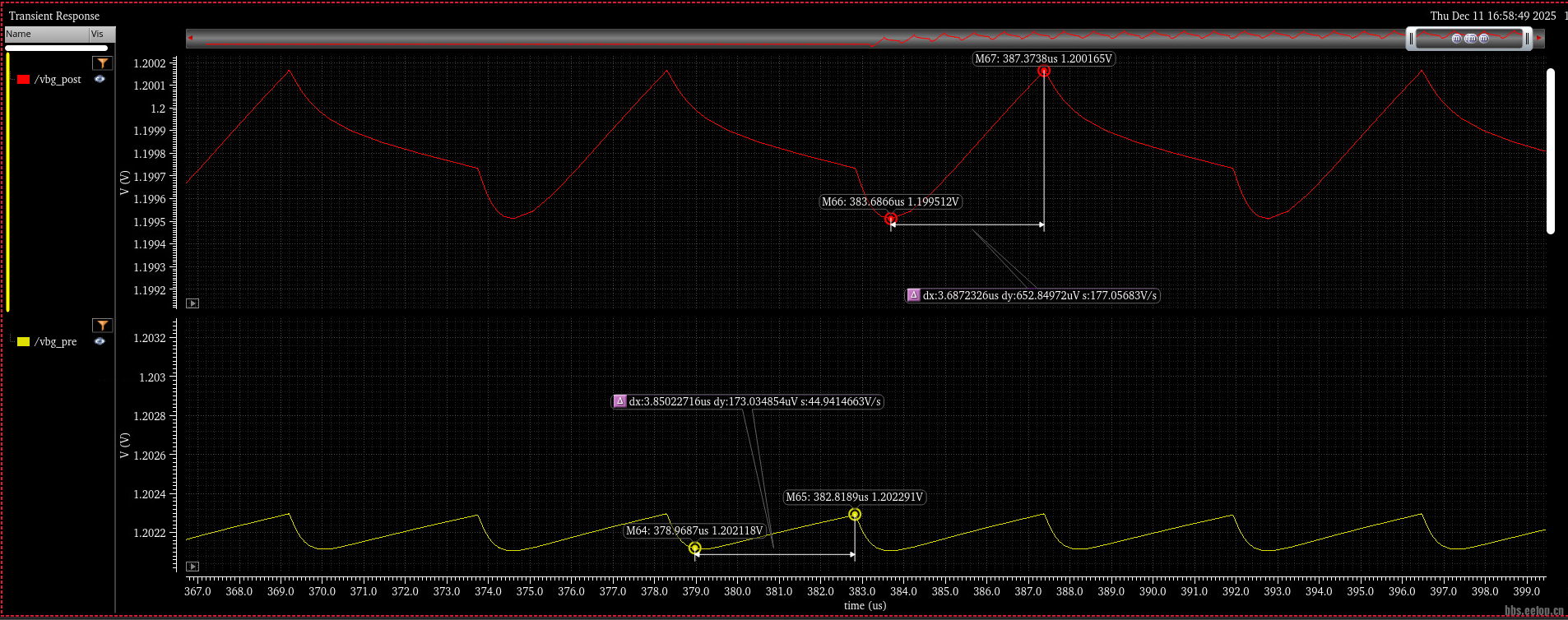
Task: Click the Name column header
Action: point(46,35)
